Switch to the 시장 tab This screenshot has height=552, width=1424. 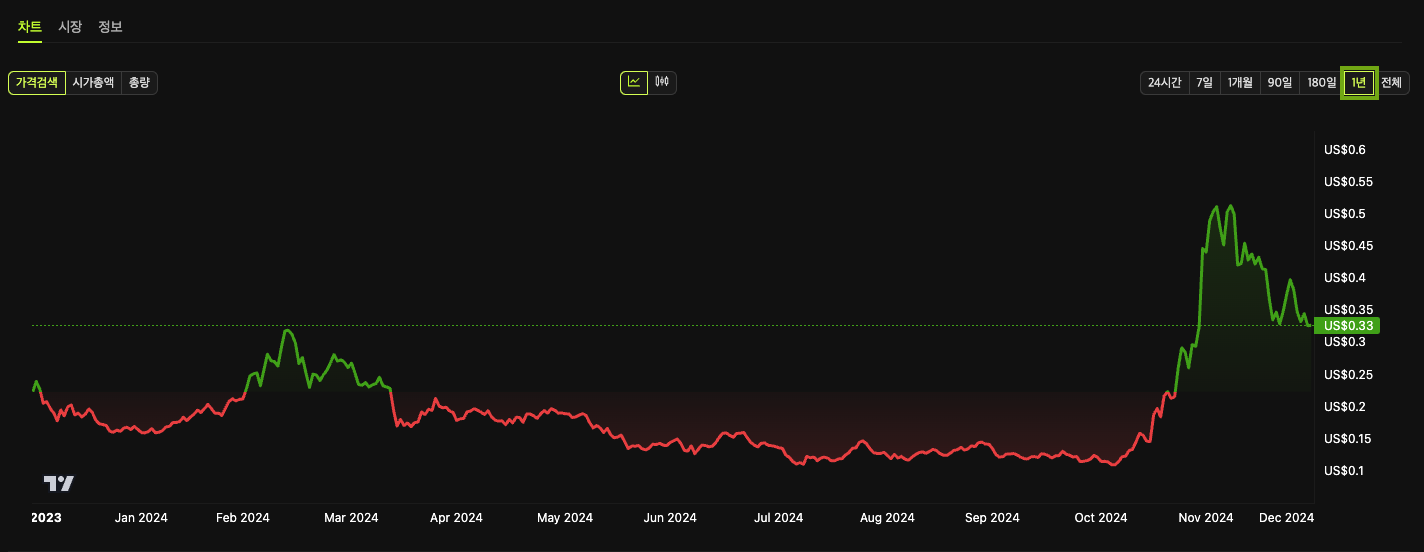tap(70, 27)
